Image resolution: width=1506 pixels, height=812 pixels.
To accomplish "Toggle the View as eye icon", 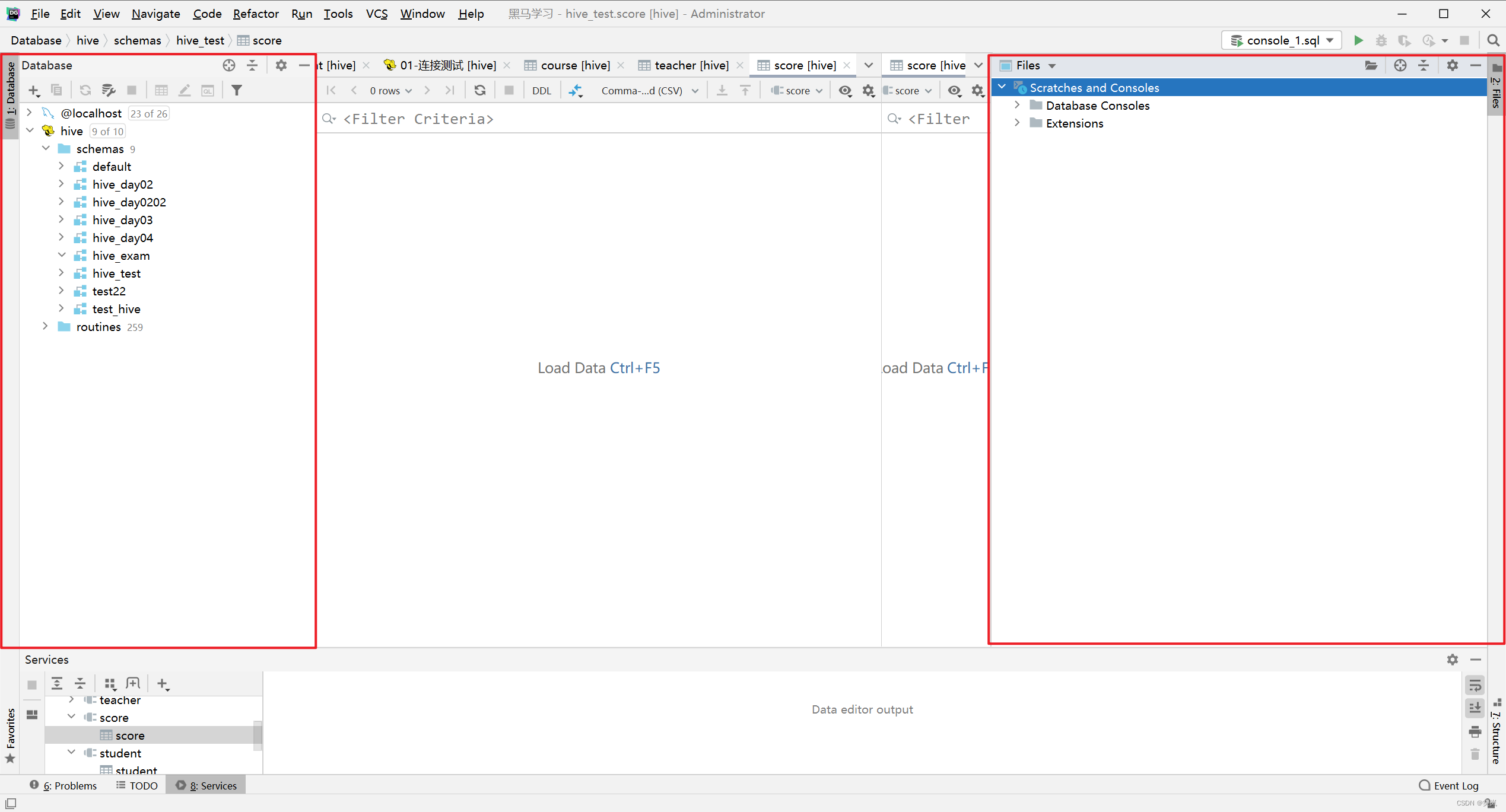I will (x=844, y=90).
